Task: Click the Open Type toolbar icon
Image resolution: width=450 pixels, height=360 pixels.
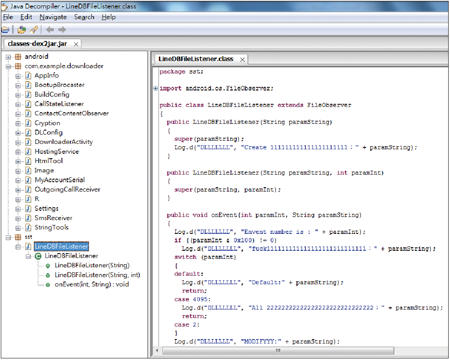Action: [x=22, y=30]
